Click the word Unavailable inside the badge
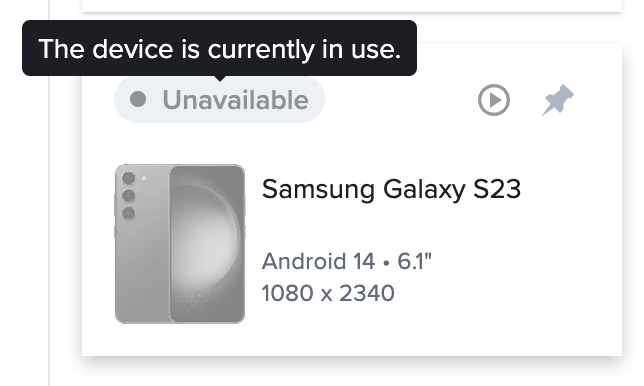This screenshot has height=386, width=644. coord(235,100)
